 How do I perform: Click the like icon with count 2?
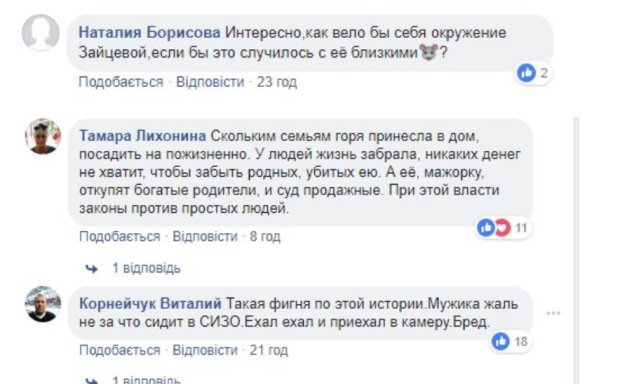(526, 73)
